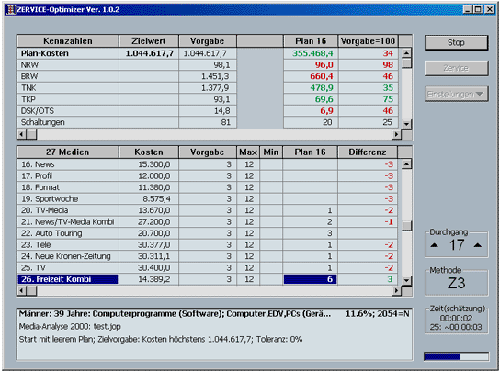Select the 16. News media row

click(x=207, y=164)
